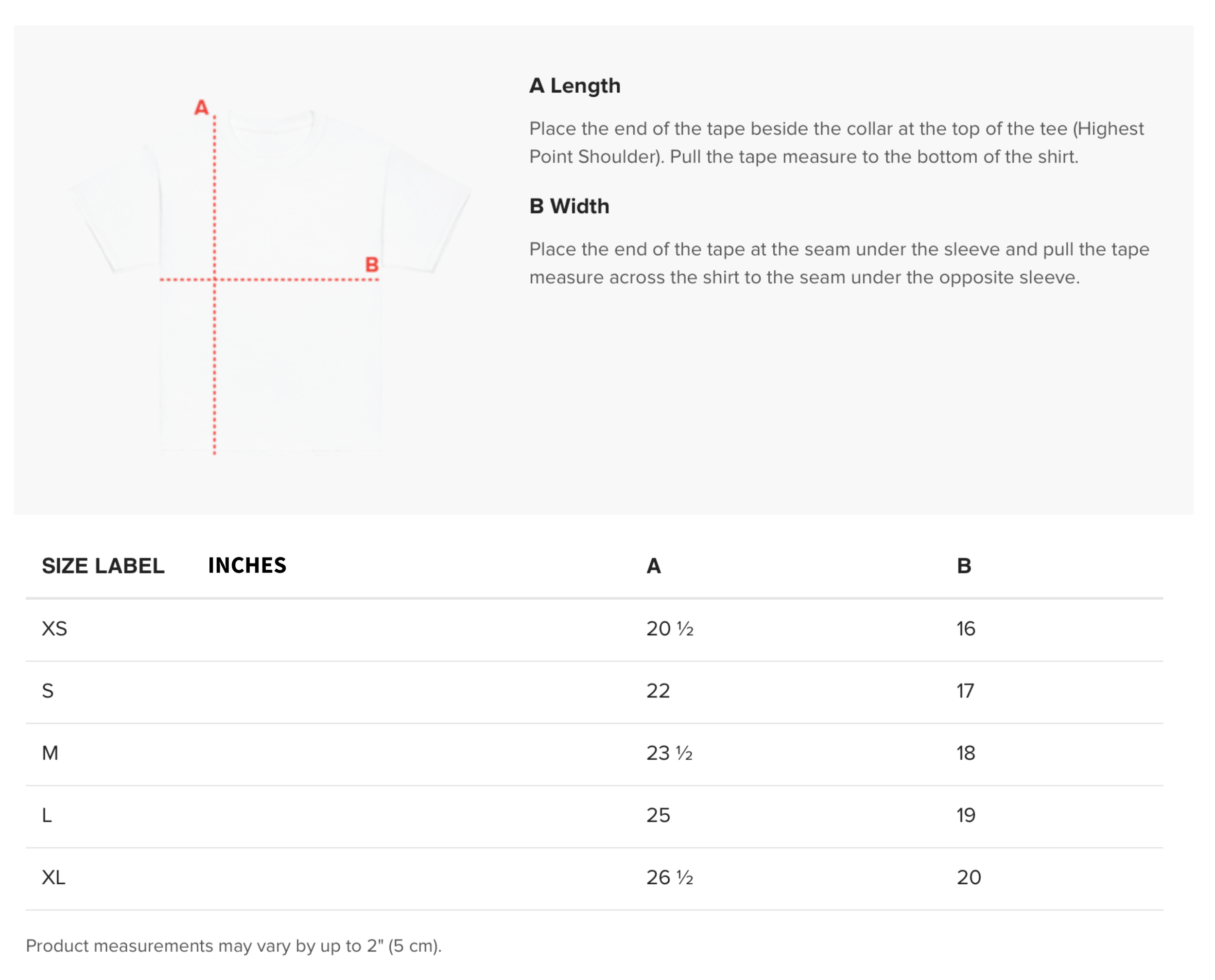Image resolution: width=1215 pixels, height=980 pixels.
Task: Click the SIZE LABEL column header
Action: 103,566
